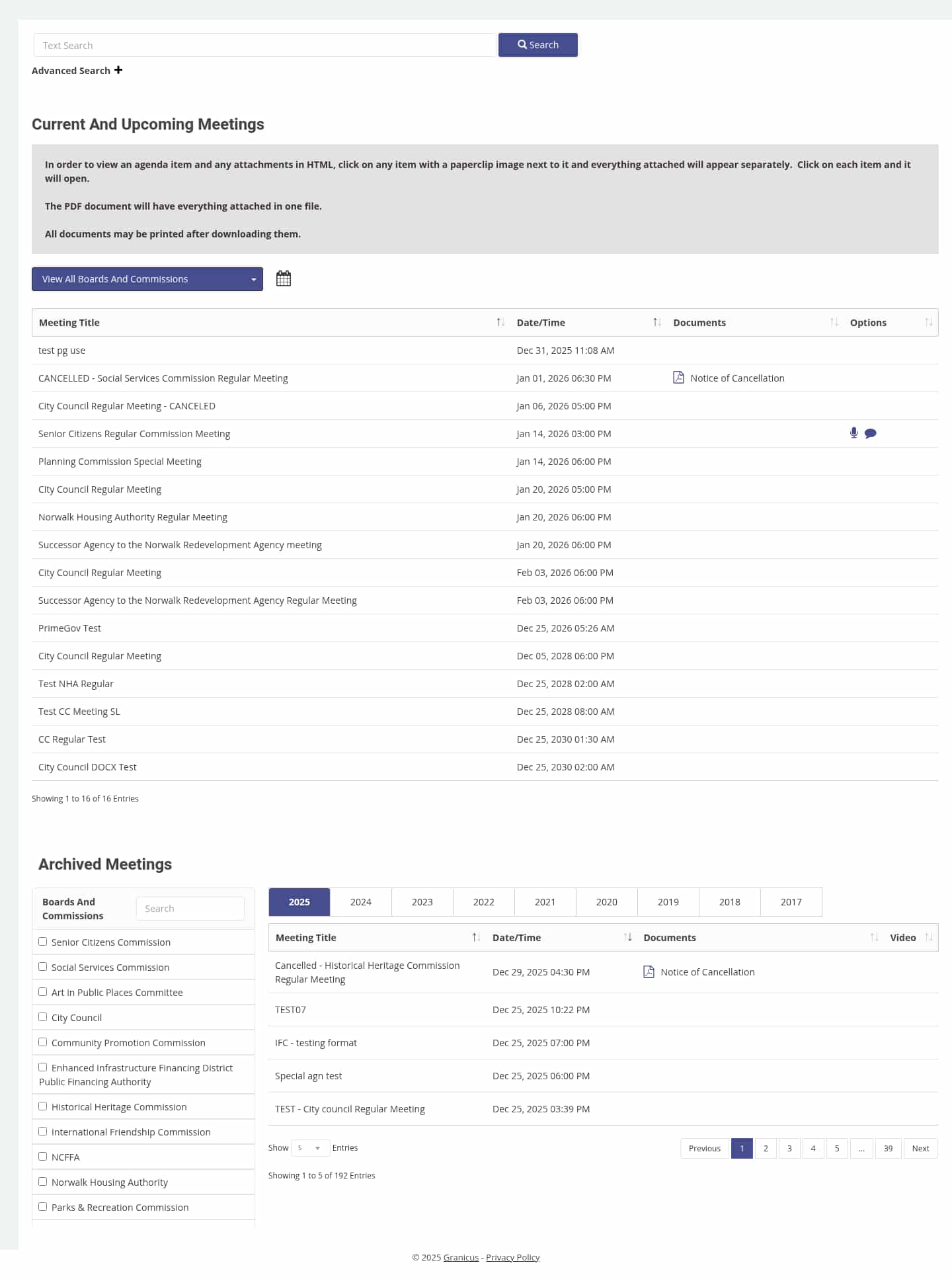Screen dimensions: 952x1281
Task: Switch to the 2024 archive tab
Action: click(x=361, y=902)
